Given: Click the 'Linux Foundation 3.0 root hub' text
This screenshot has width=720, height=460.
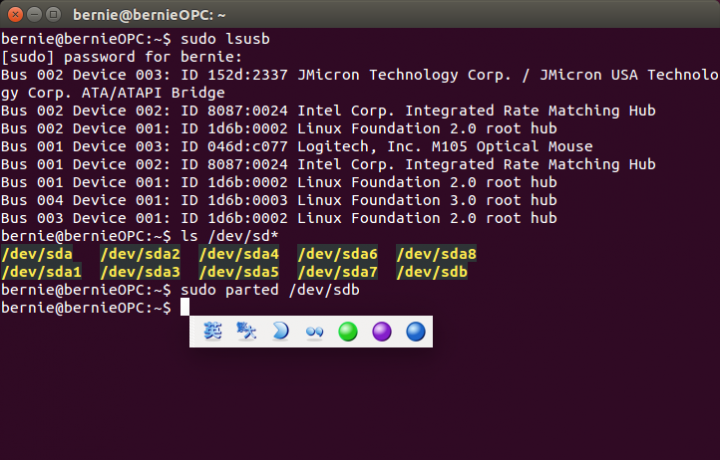Looking at the screenshot, I should tap(427, 200).
